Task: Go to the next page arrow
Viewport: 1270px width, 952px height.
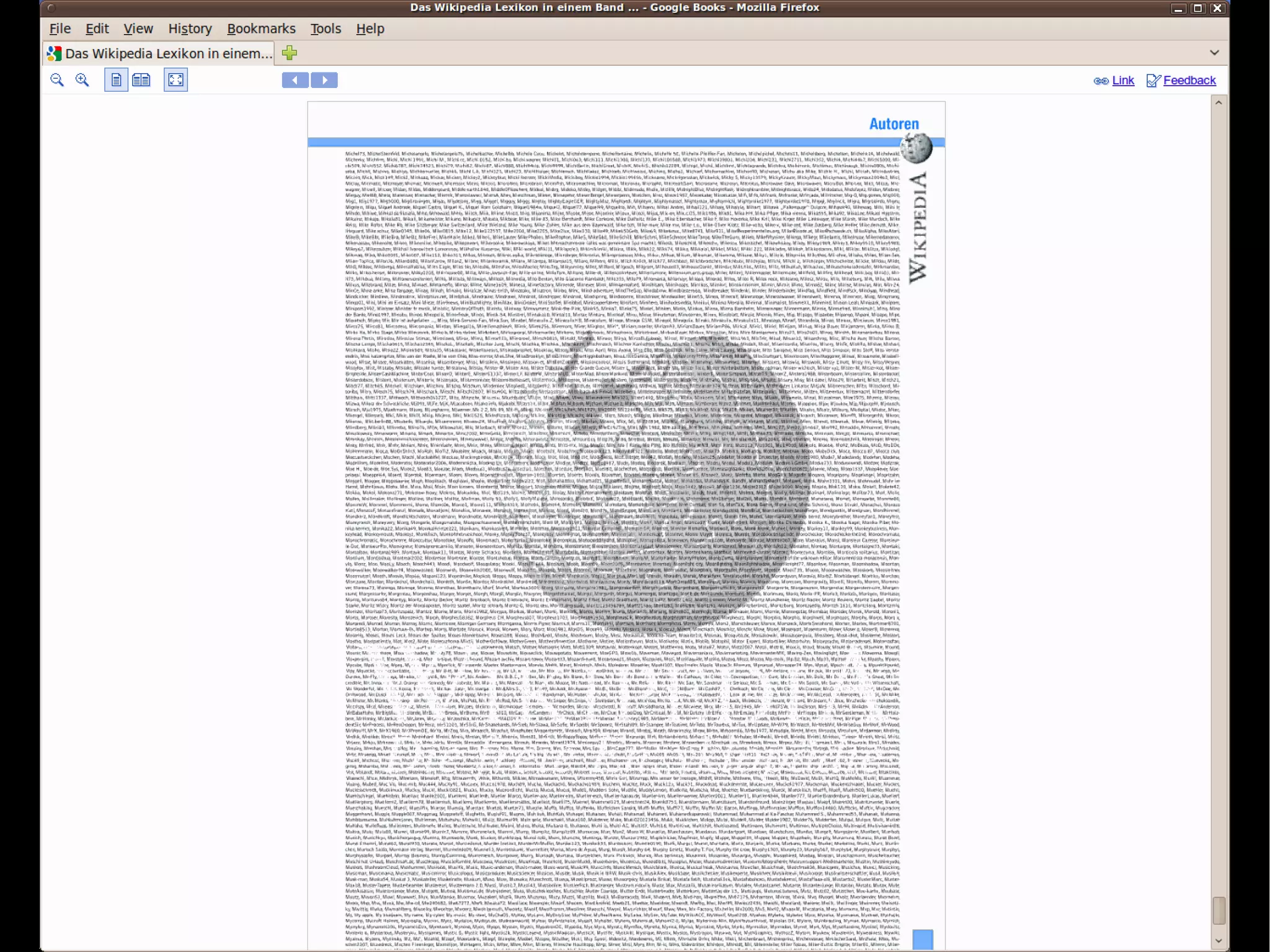Action: pos(324,80)
